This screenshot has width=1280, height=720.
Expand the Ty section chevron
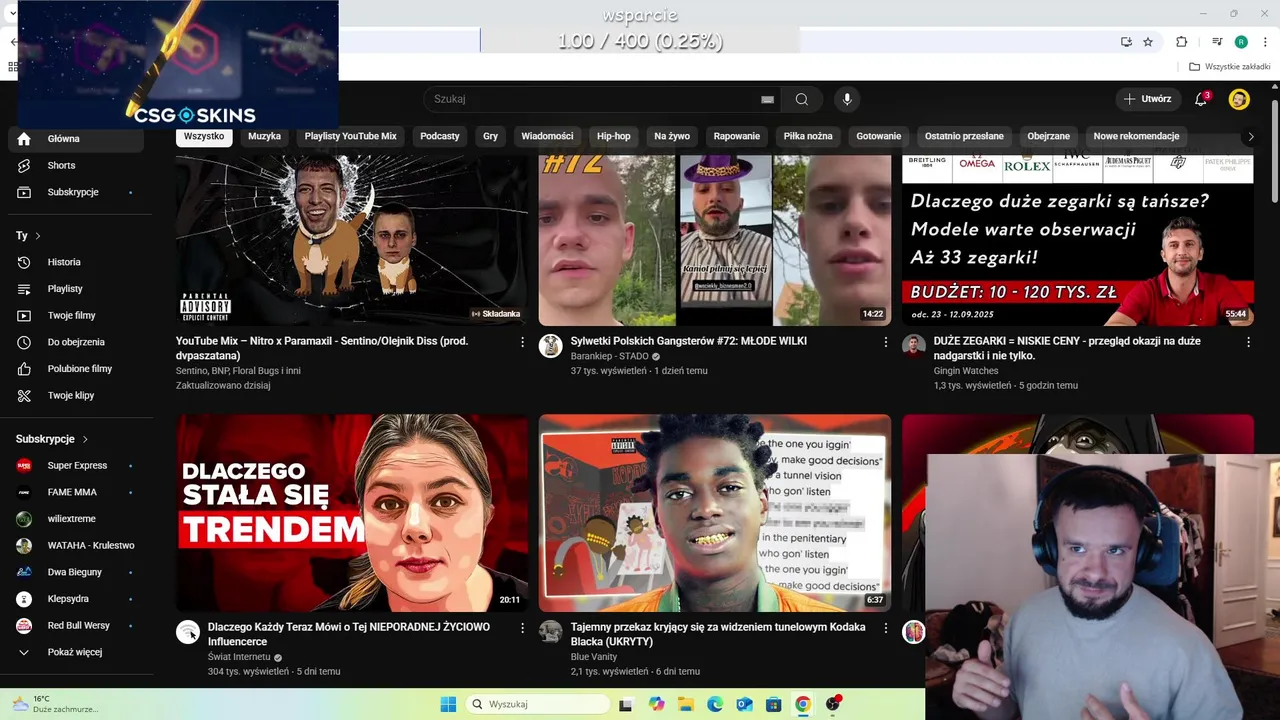[38, 236]
